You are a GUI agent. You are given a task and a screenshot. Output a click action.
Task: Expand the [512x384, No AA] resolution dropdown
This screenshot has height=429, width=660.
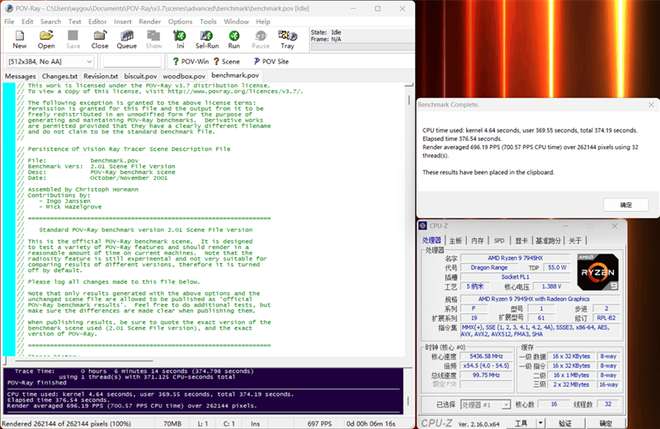[89, 61]
